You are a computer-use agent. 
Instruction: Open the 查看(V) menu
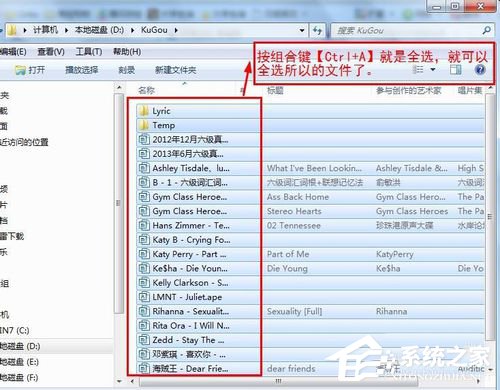coord(51,52)
